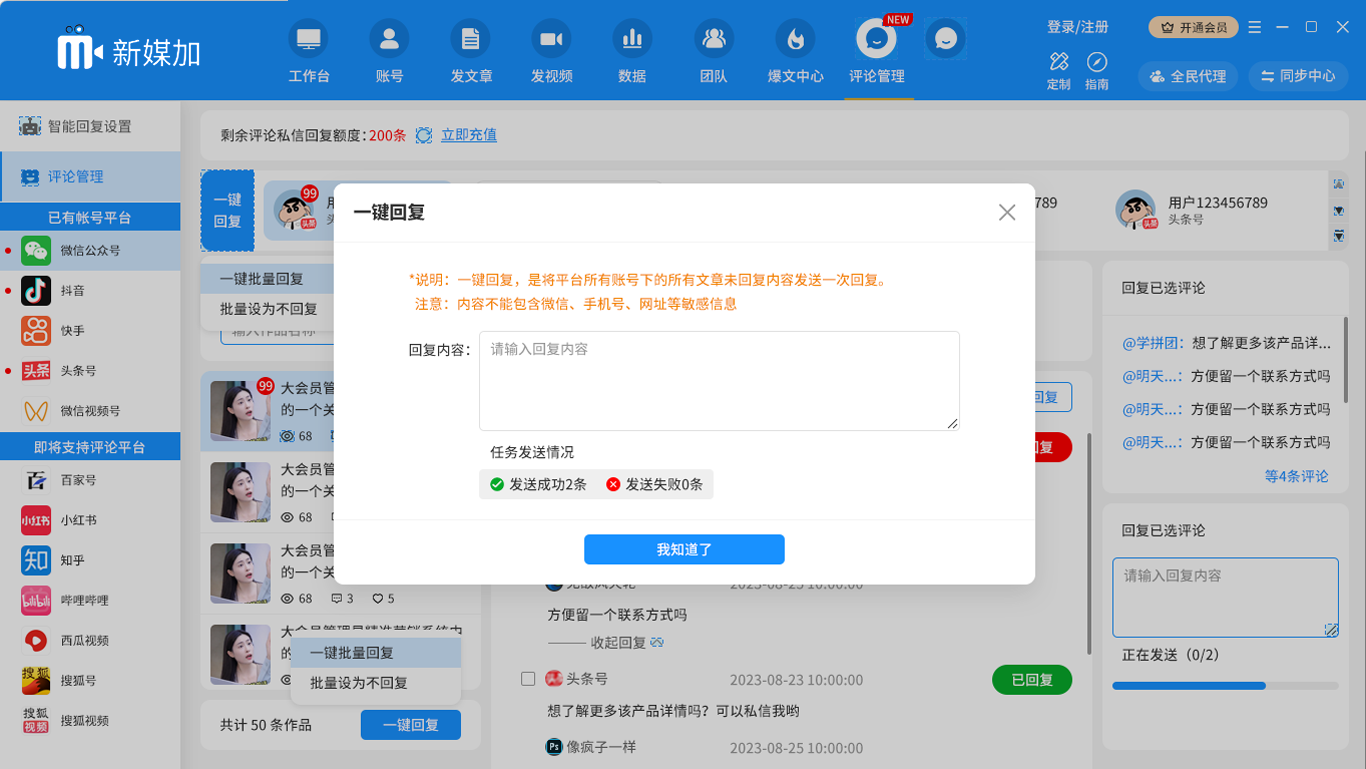Click the 我知道了 confirmation button

coord(684,549)
